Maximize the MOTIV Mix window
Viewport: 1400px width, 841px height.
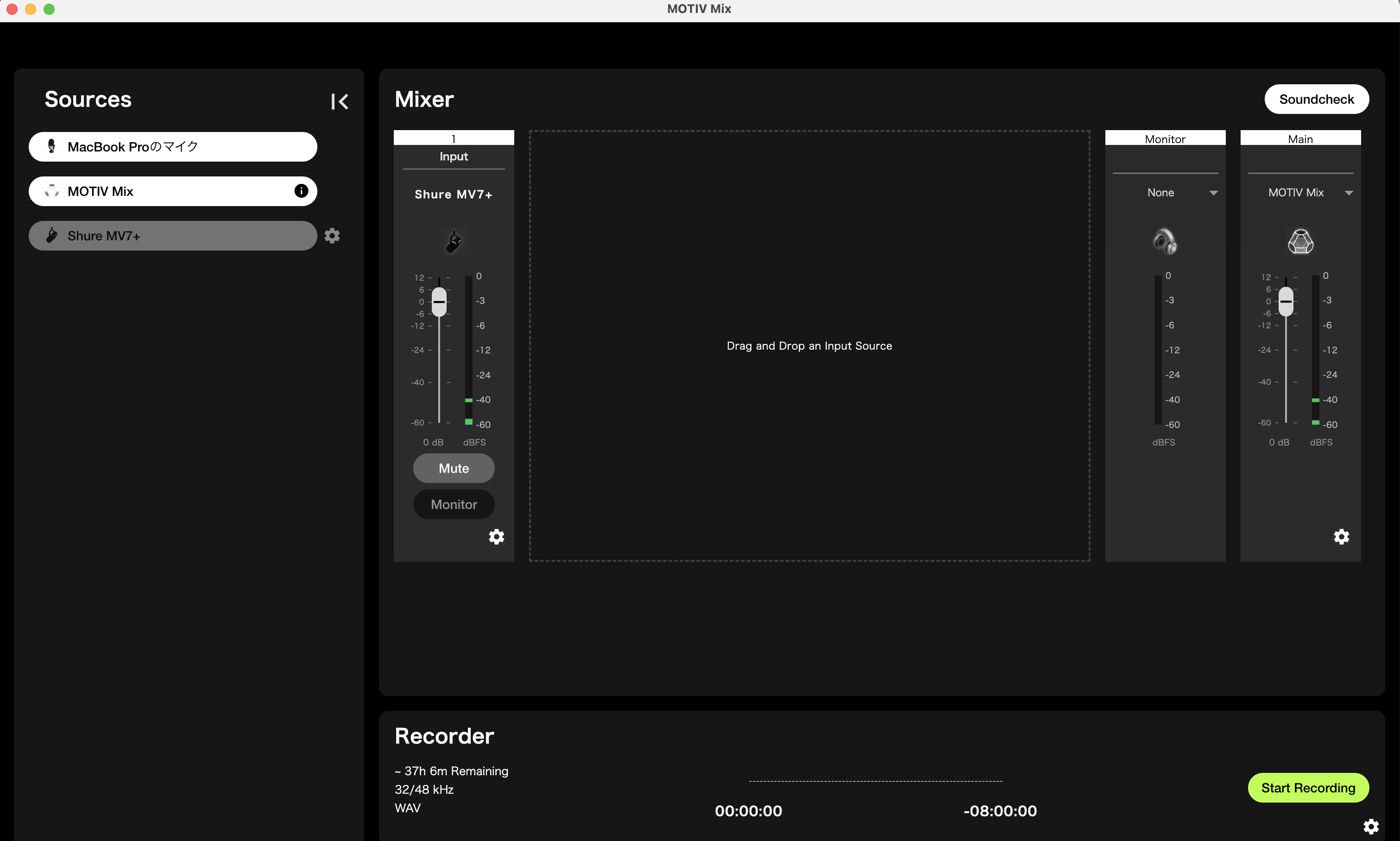tap(49, 9)
